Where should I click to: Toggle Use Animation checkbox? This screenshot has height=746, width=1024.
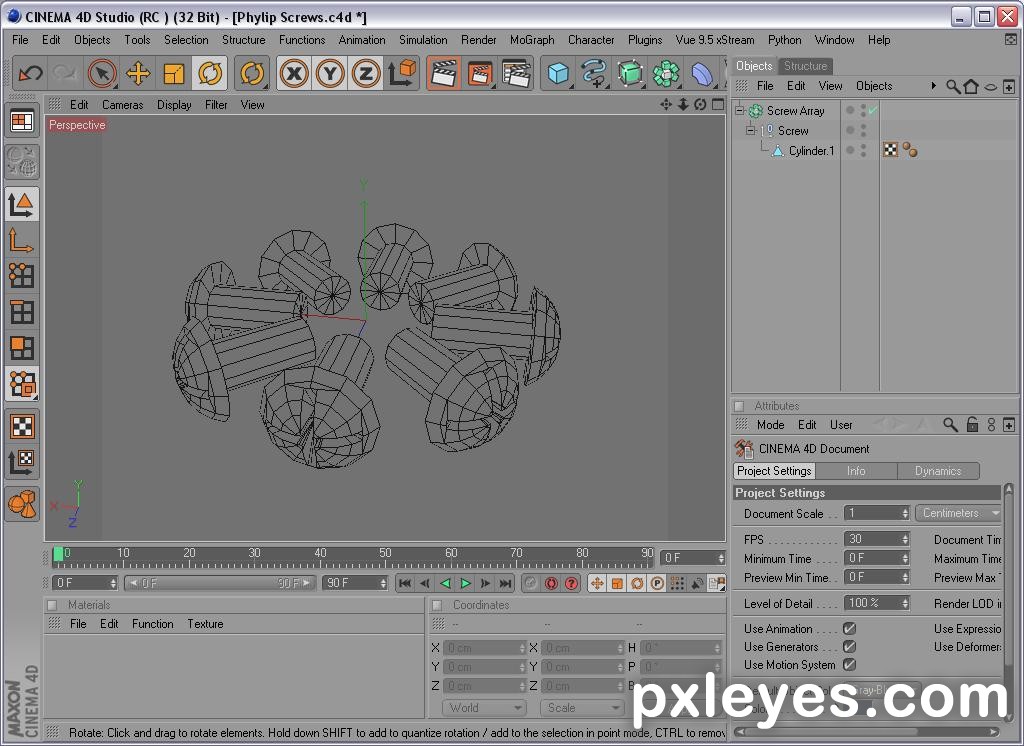(849, 628)
